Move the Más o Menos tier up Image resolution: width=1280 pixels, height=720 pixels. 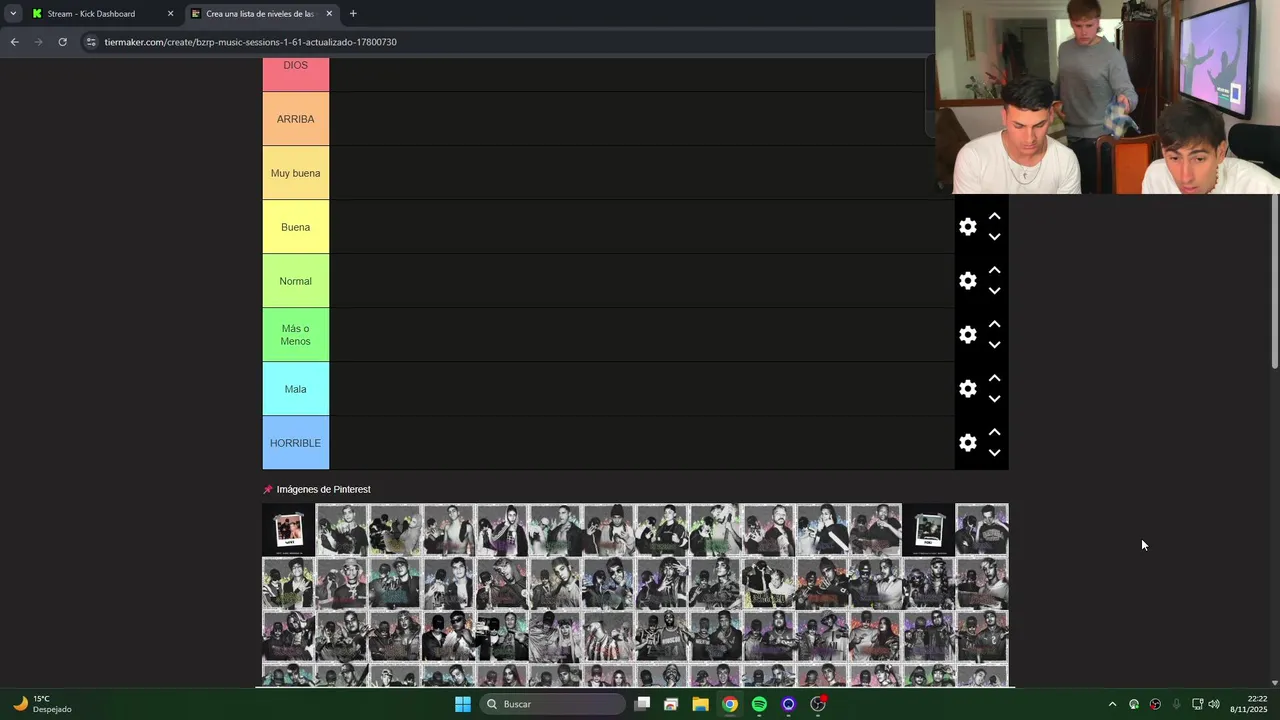coord(995,324)
